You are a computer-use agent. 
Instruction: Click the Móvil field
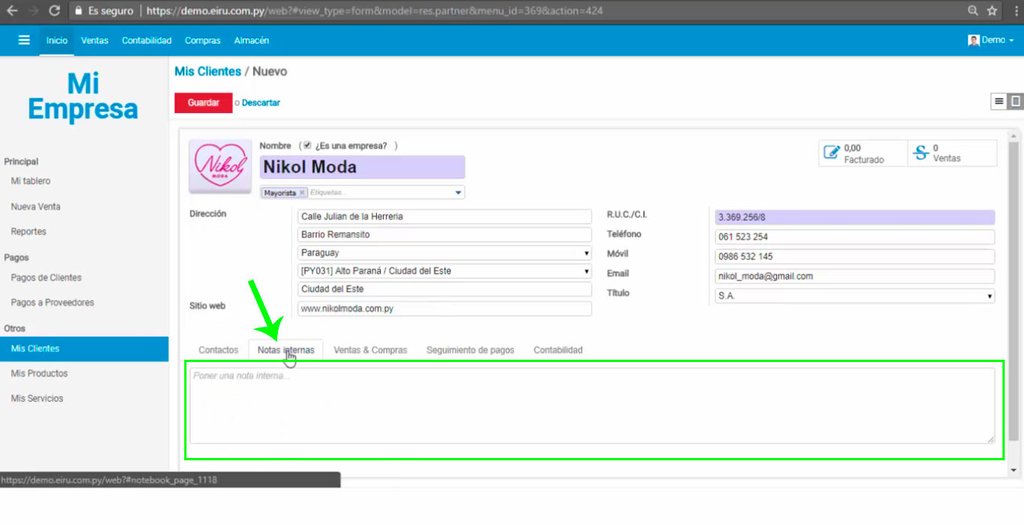(x=855, y=257)
